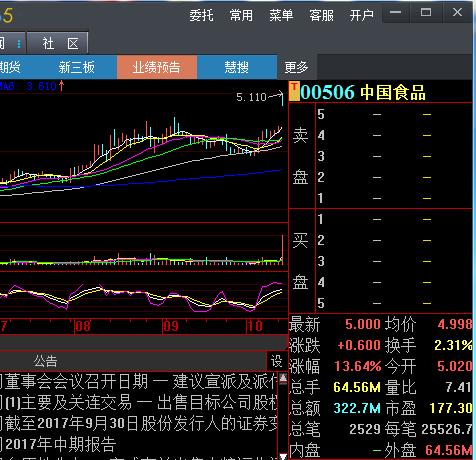Switch to the 社区 tab
The width and height of the screenshot is (476, 460).
[x=58, y=43]
